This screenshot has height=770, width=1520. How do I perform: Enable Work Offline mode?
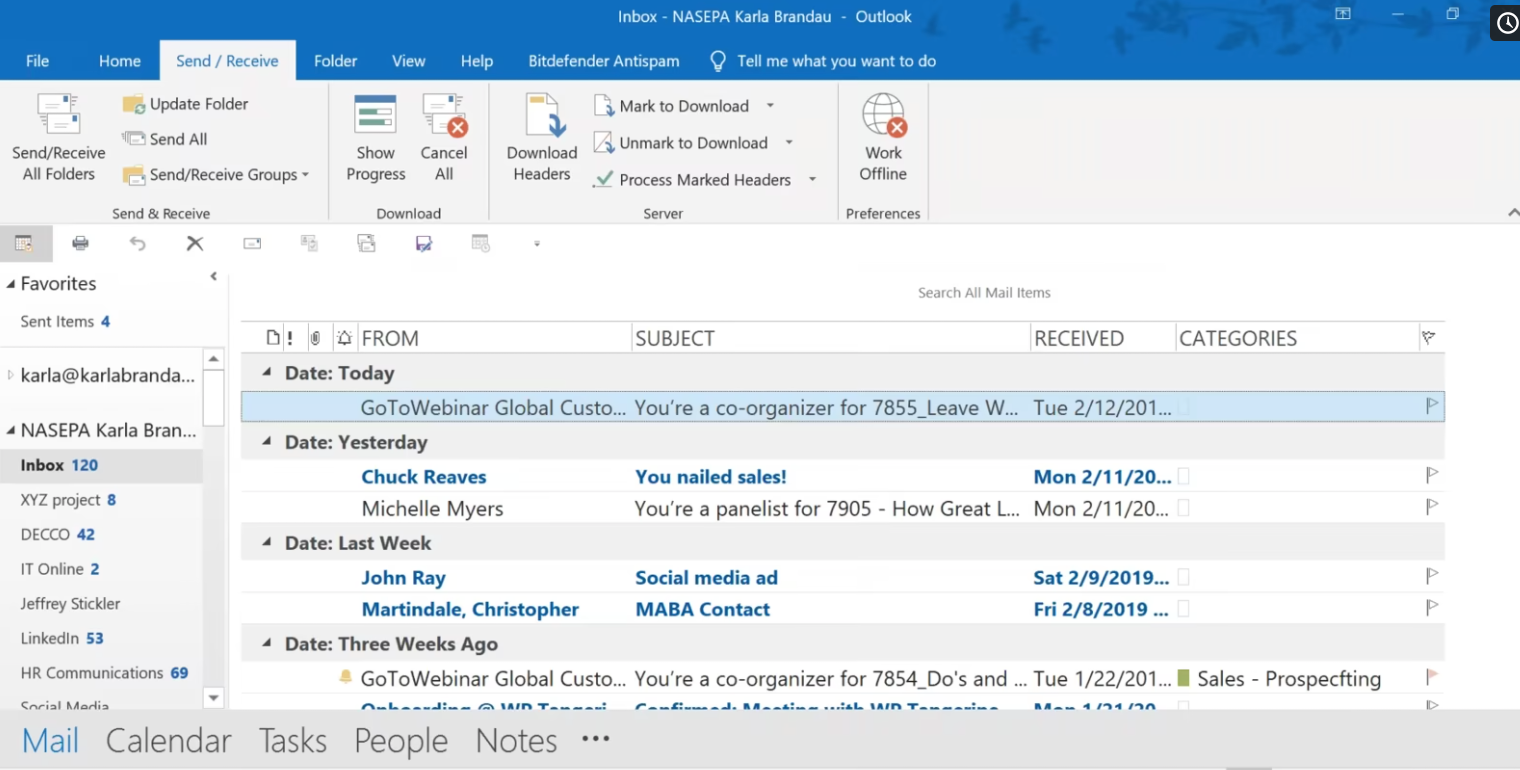(882, 137)
